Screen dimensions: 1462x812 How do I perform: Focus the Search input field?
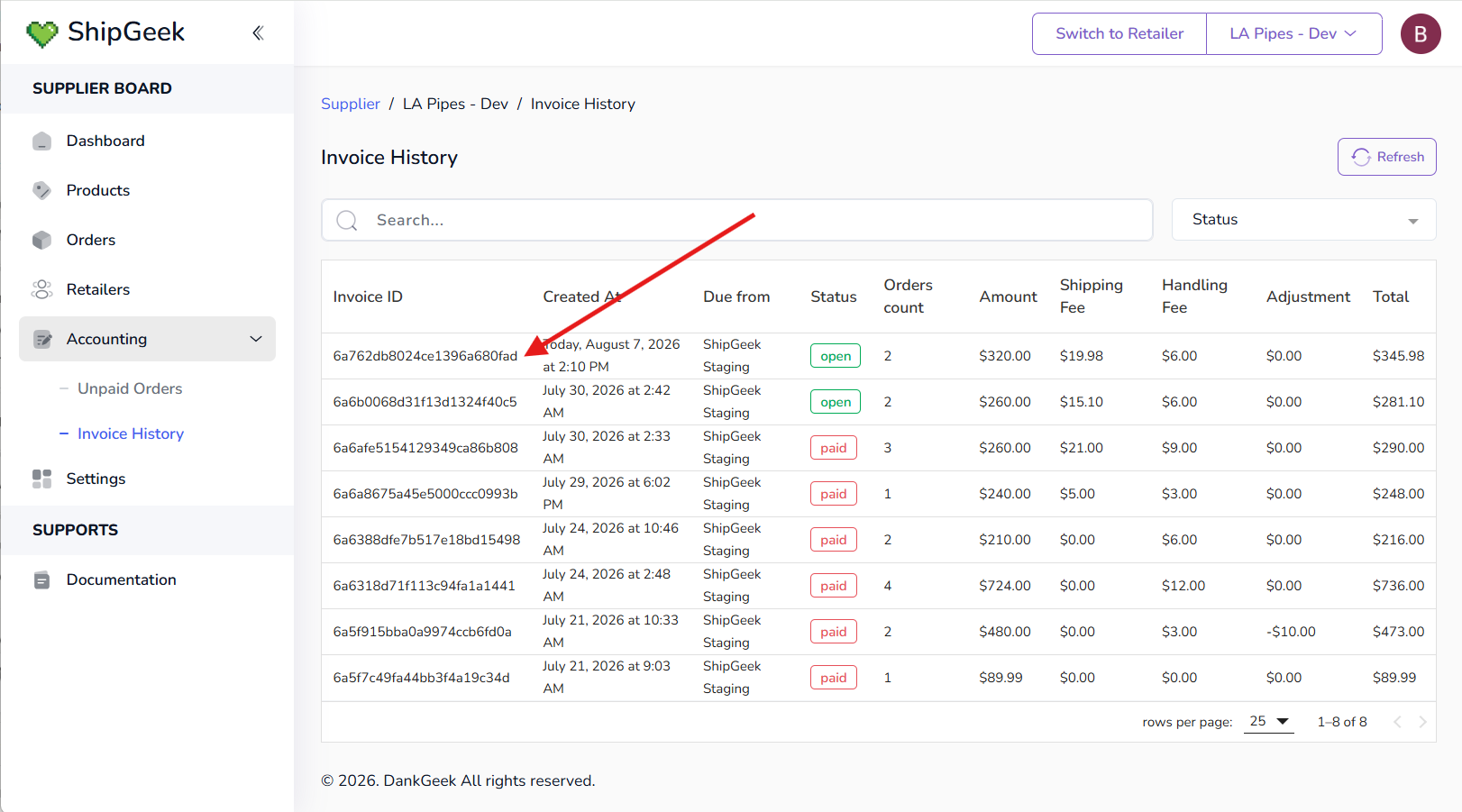[x=737, y=220]
